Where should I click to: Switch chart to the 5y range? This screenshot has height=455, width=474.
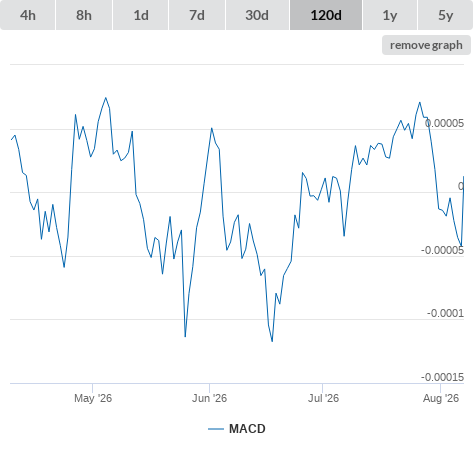click(x=446, y=15)
